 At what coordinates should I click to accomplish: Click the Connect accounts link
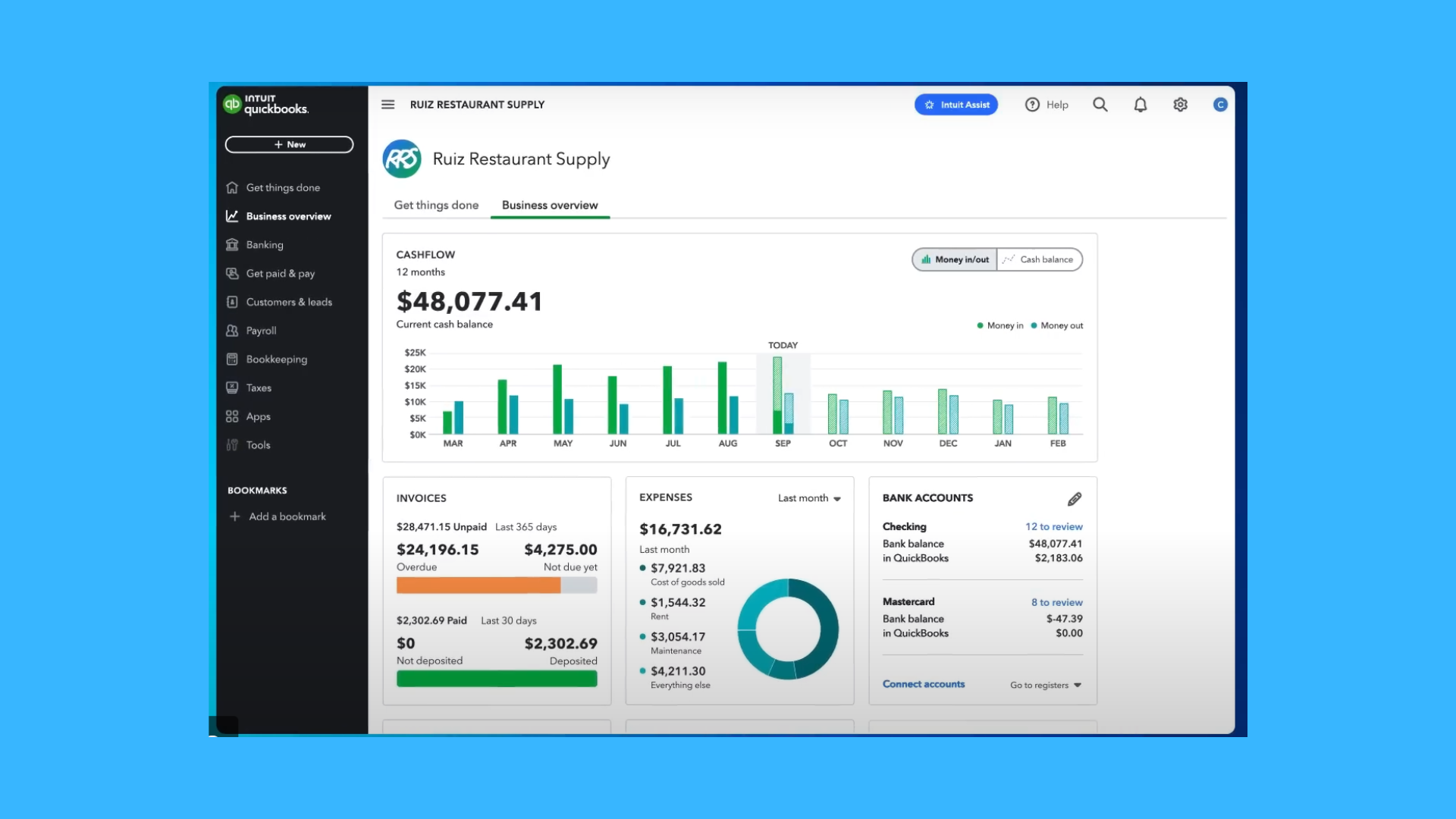point(923,684)
